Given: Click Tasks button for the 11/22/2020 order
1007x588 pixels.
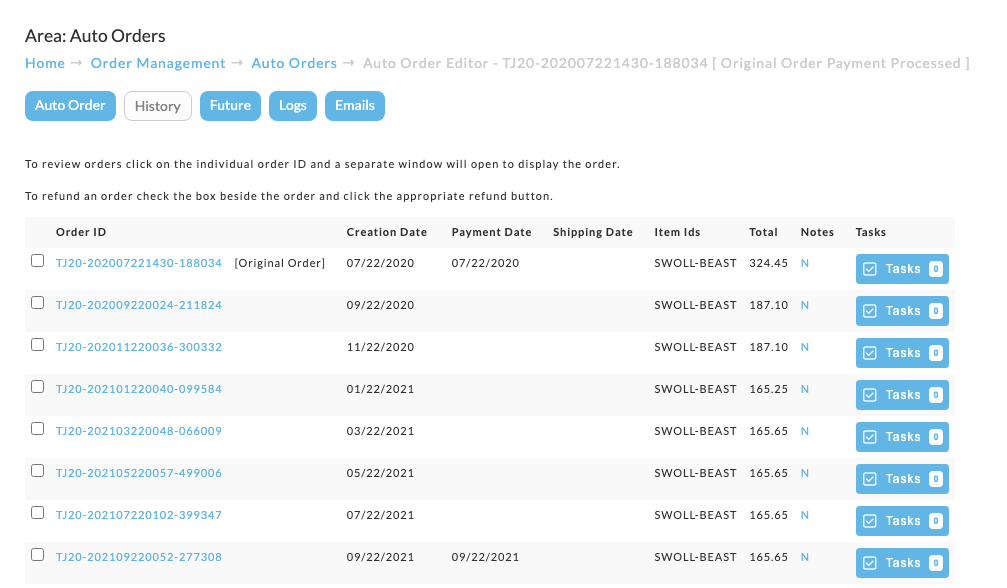Looking at the screenshot, I should tap(902, 353).
